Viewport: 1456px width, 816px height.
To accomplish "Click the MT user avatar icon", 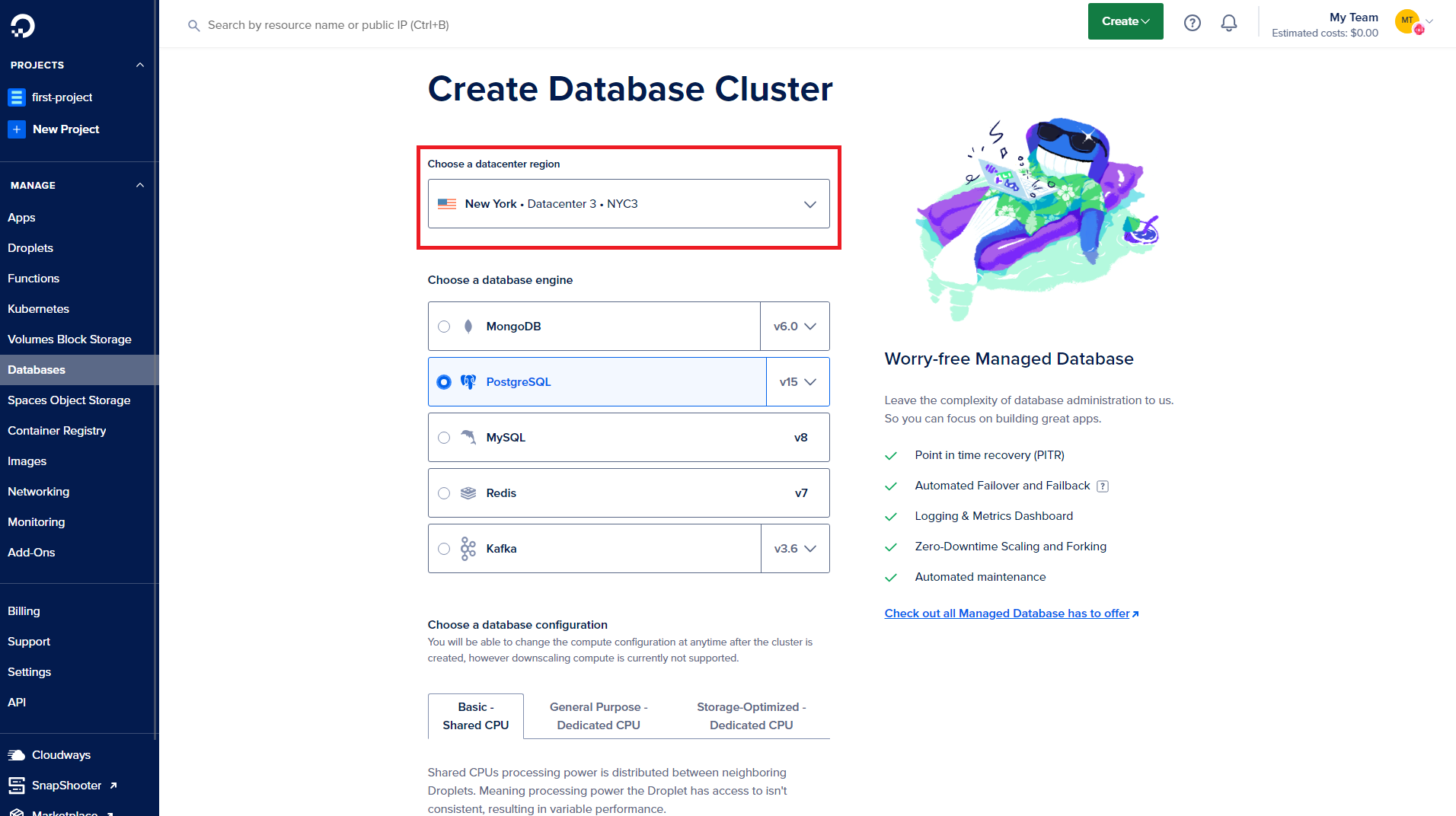I will pos(1407,21).
